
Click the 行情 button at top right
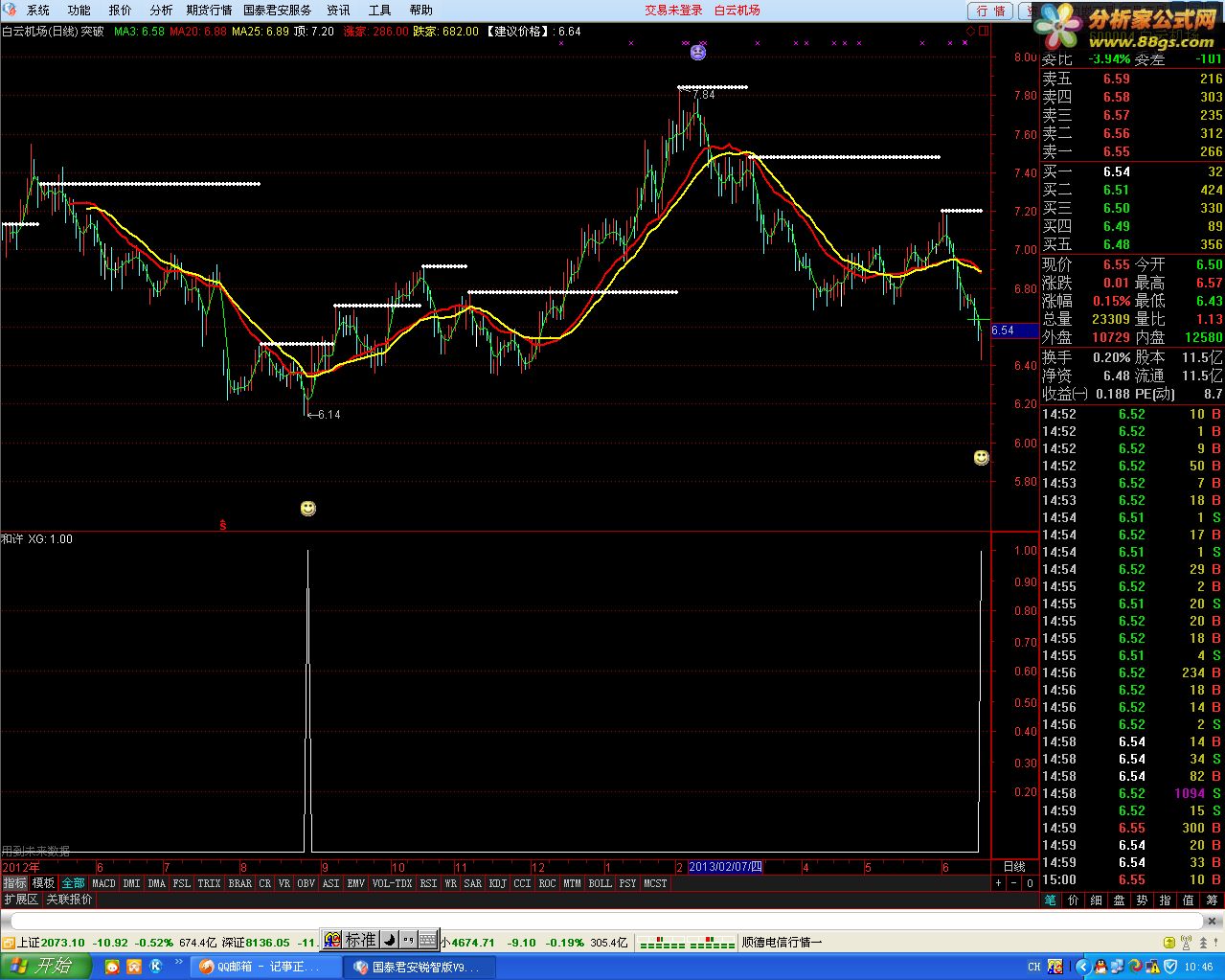point(990,11)
